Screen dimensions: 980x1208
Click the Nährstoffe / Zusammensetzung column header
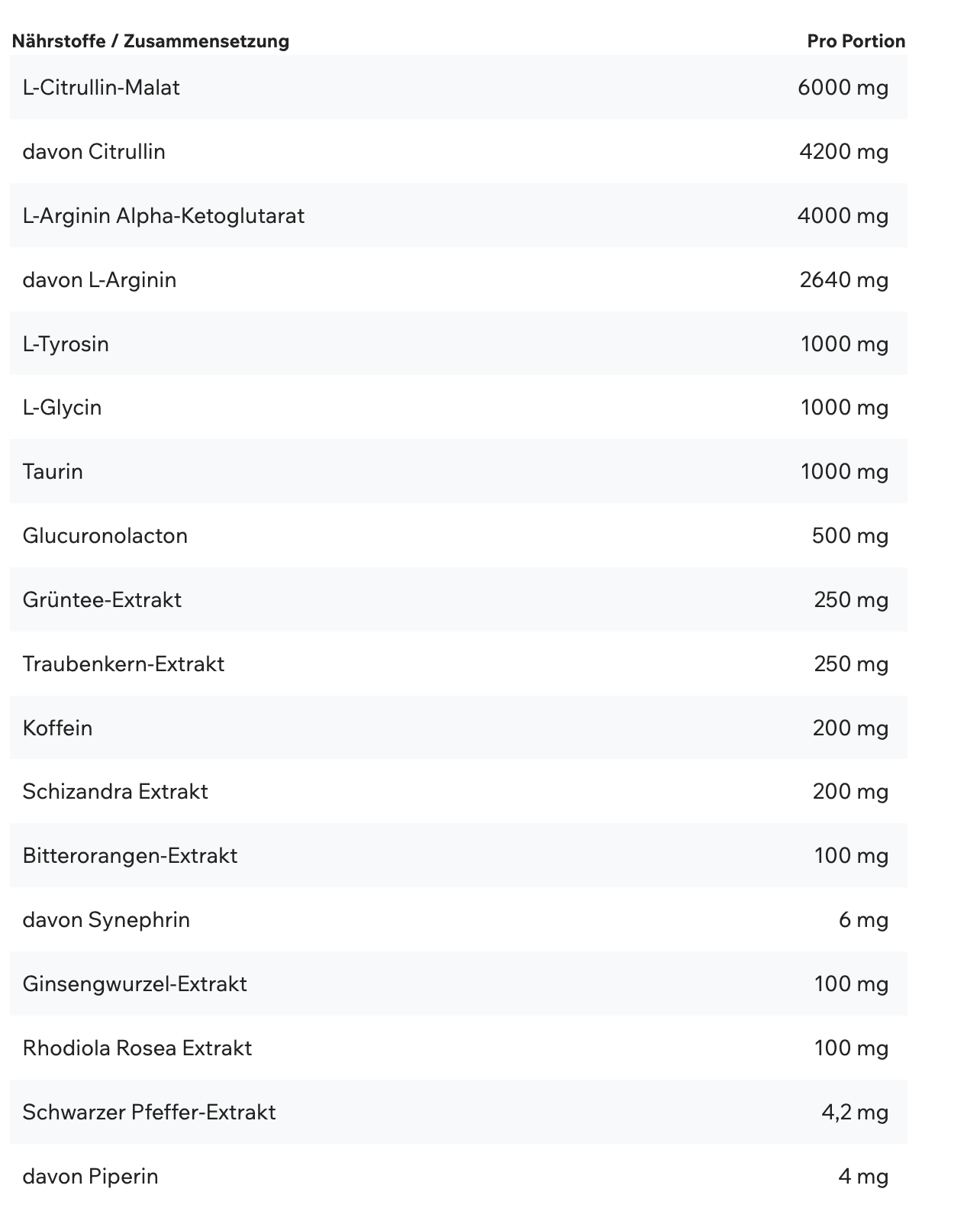point(150,41)
